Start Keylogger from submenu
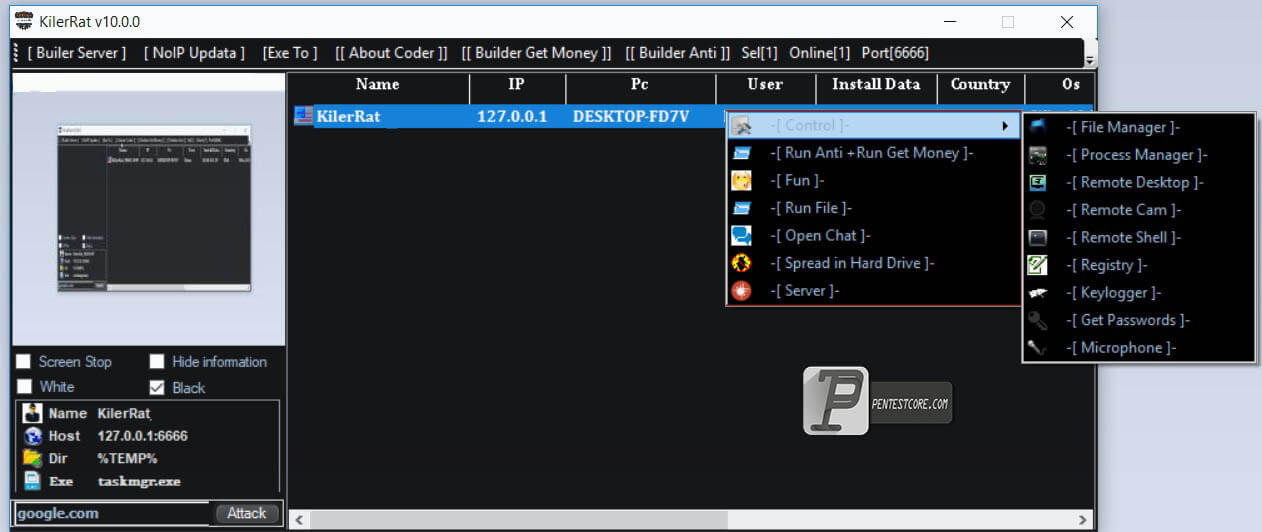Screen dimensions: 1262x532 (1139, 293)
